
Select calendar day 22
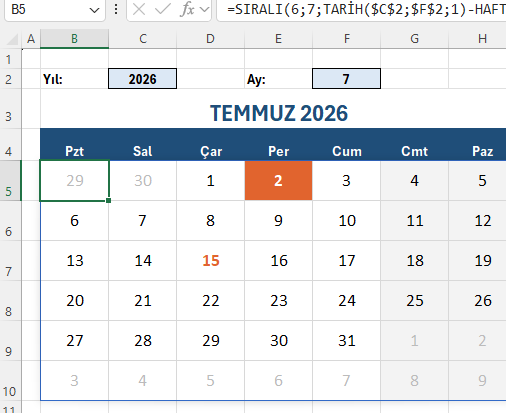[x=210, y=301]
